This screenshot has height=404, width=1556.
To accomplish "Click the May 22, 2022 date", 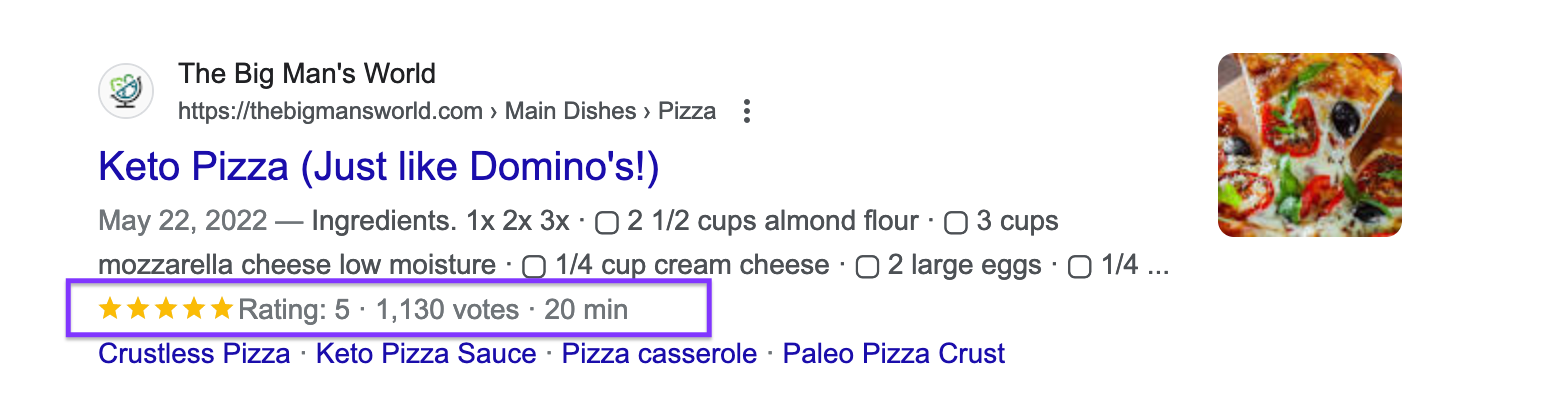I will click(183, 221).
